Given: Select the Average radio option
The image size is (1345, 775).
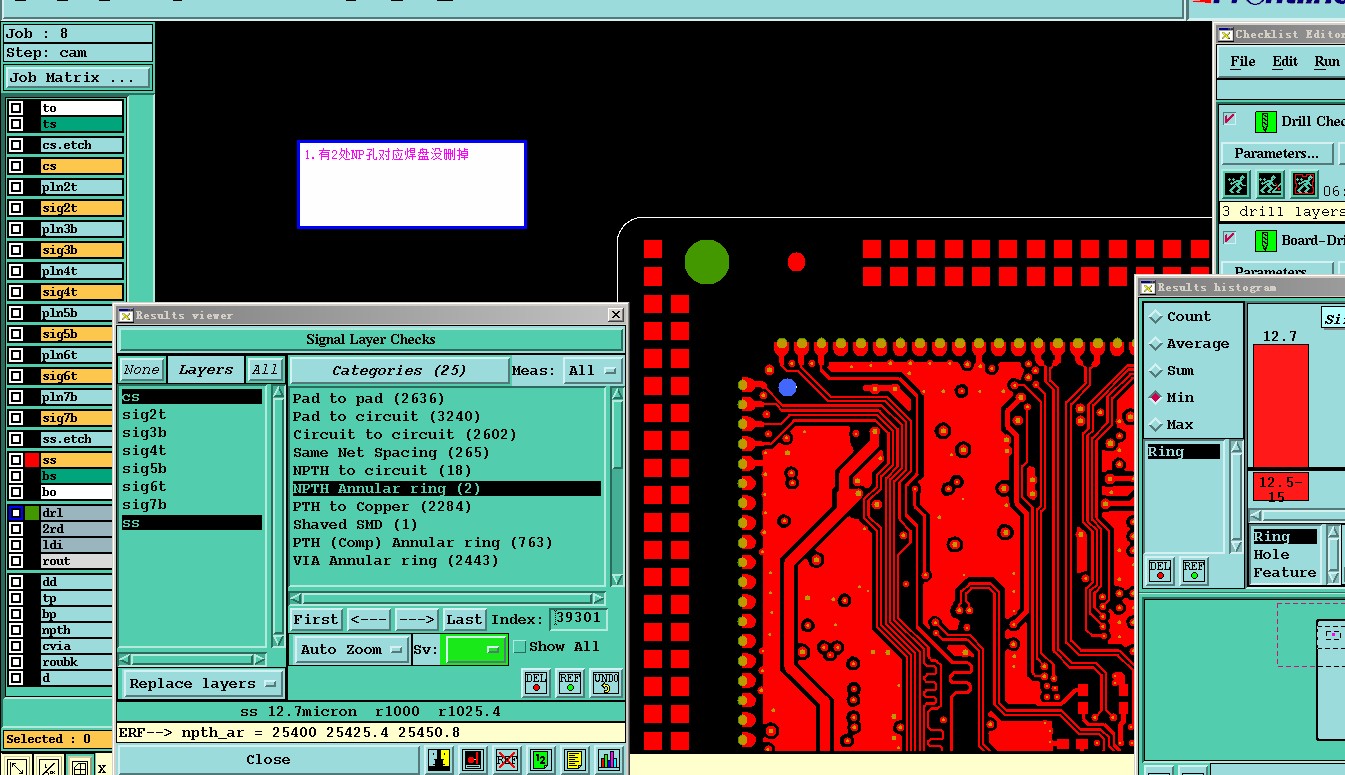Looking at the screenshot, I should 1156,343.
